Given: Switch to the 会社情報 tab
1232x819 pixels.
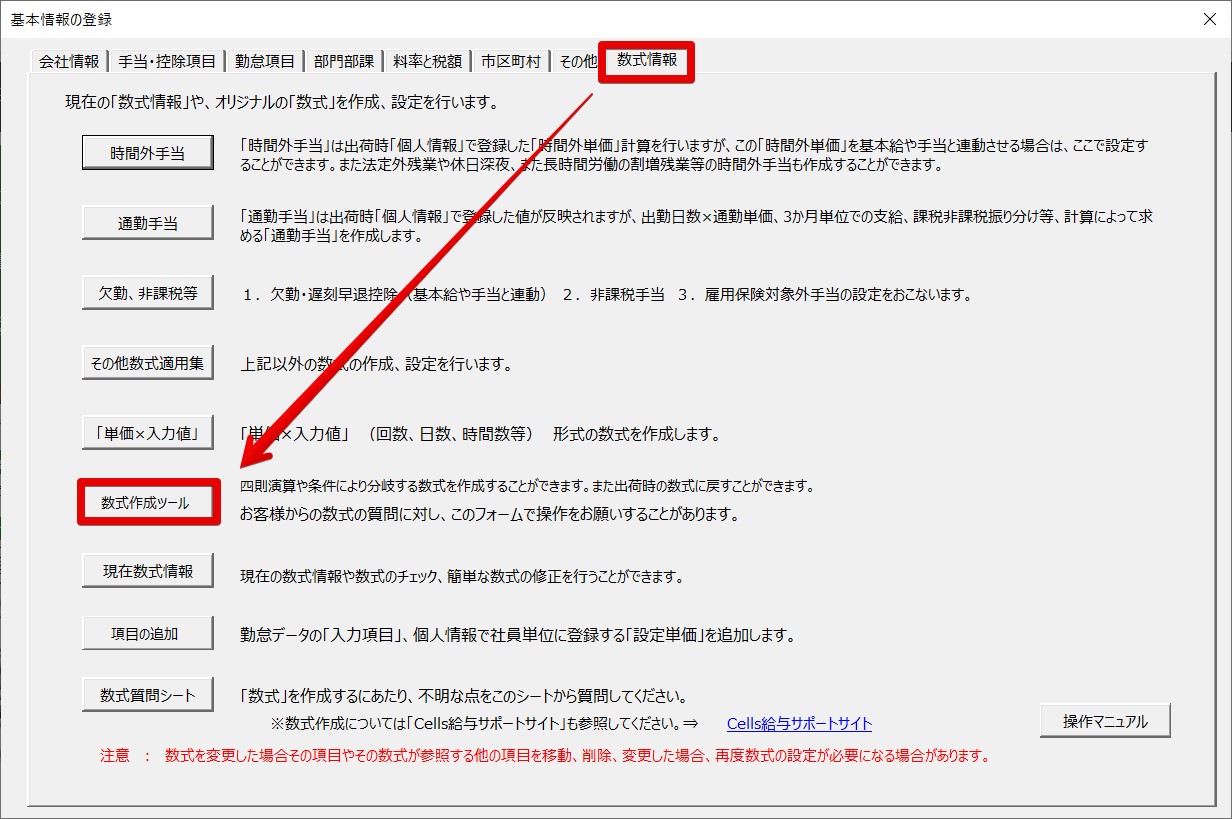Looking at the screenshot, I should tap(69, 62).
